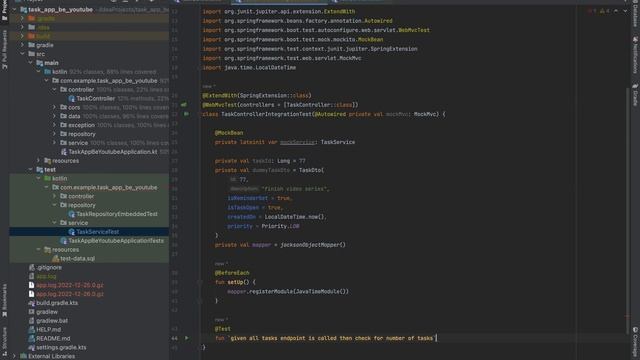
Task: Select settings.gradle.kts file
Action: [x=57, y=347]
